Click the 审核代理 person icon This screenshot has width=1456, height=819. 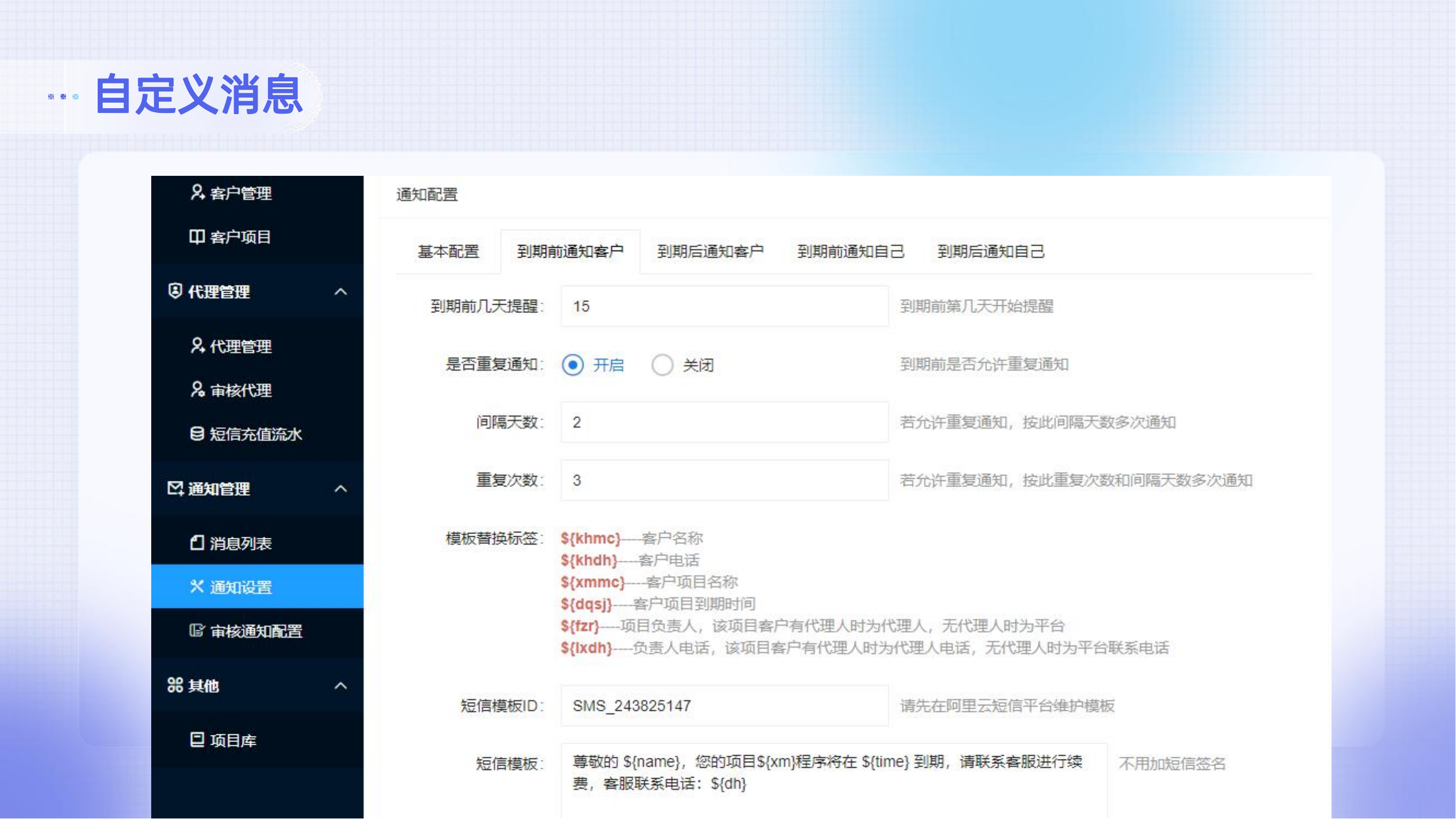[197, 390]
